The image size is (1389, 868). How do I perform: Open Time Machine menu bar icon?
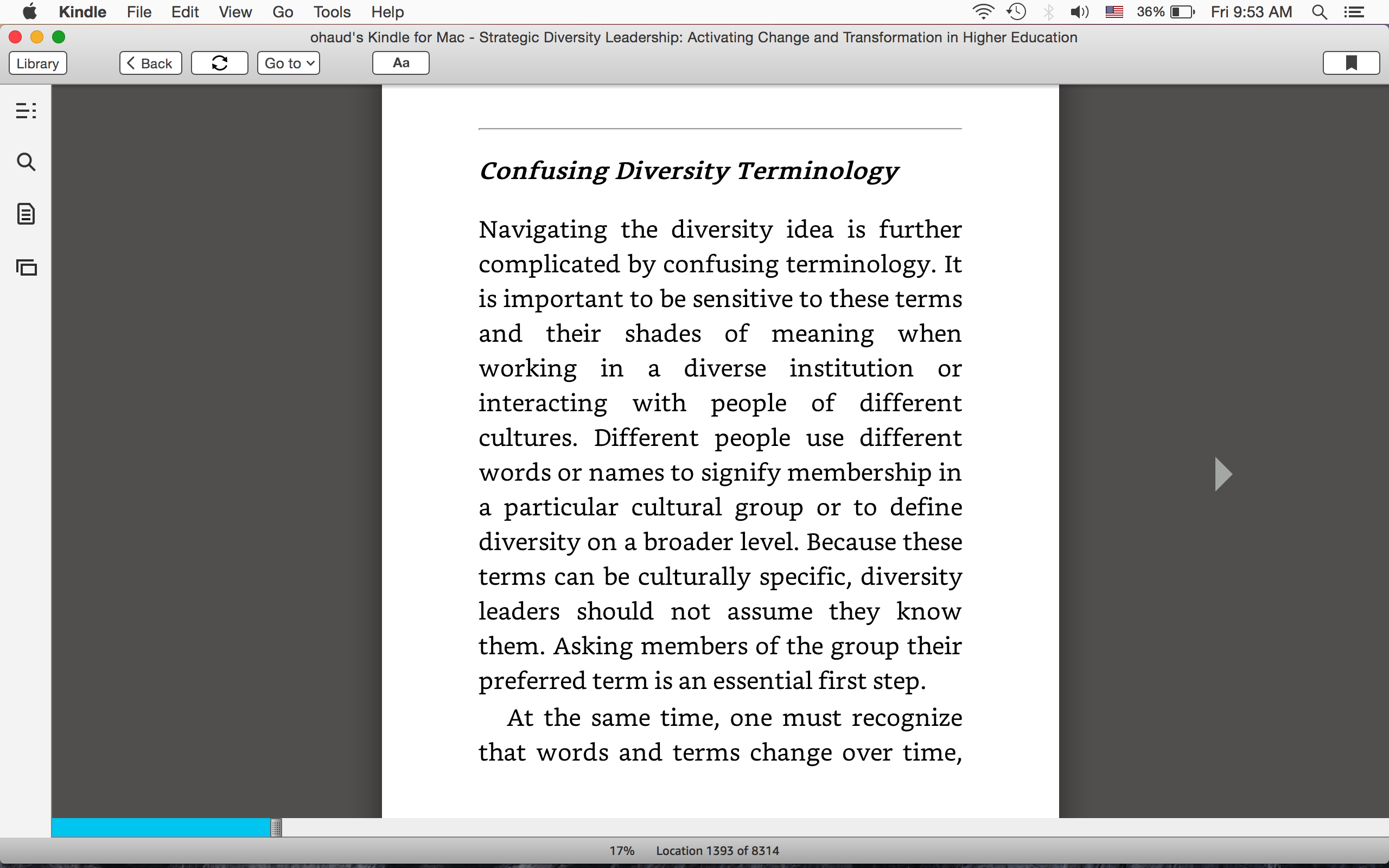click(x=1016, y=12)
